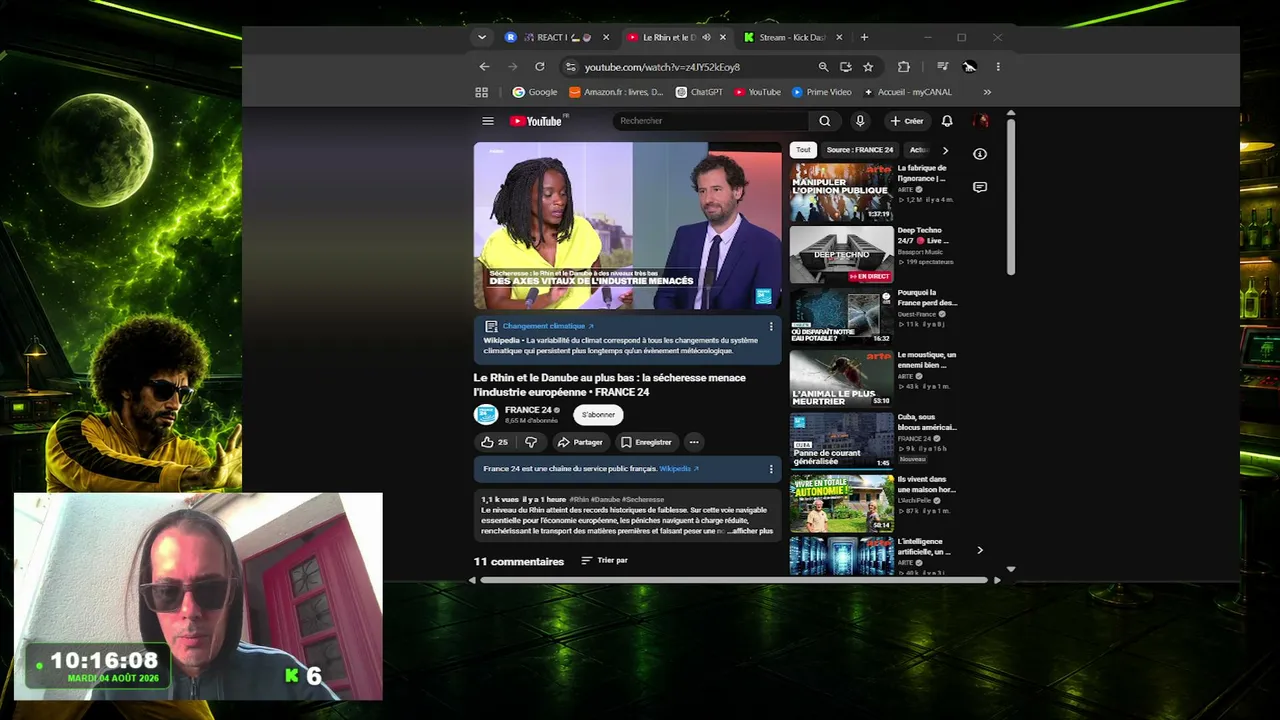
Task: Open the tab search dropdown arrow
Action: pos(482,38)
